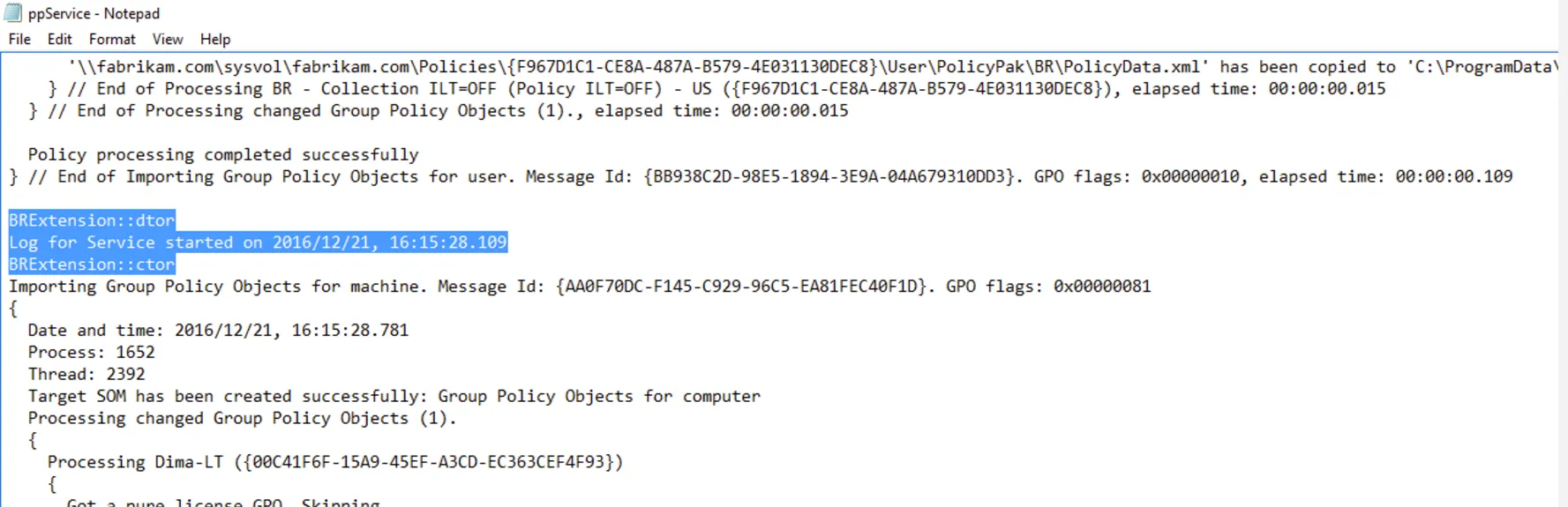This screenshot has width=1568, height=507.
Task: Open the File menu
Action: 19,40
